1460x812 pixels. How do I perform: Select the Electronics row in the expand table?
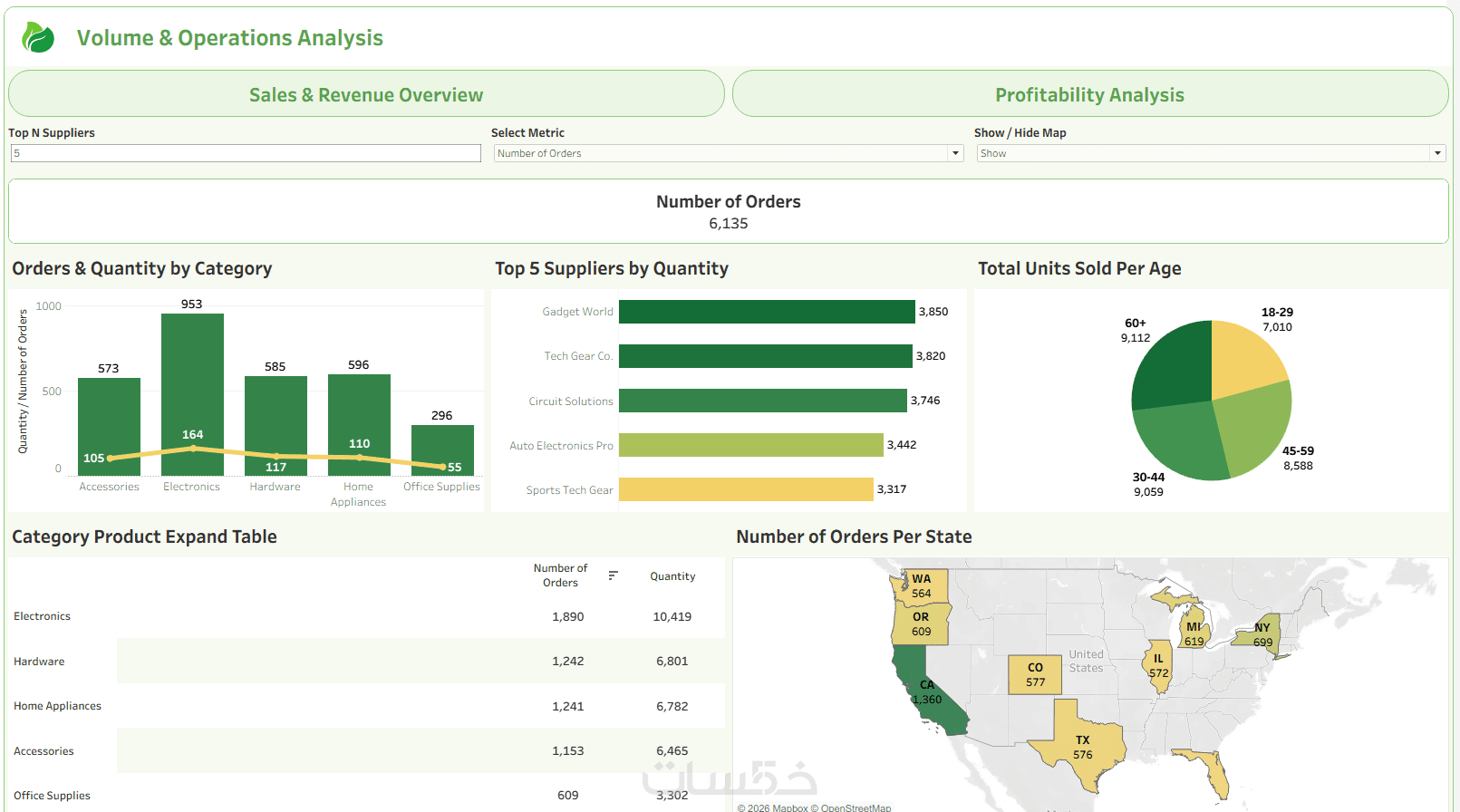tap(42, 616)
